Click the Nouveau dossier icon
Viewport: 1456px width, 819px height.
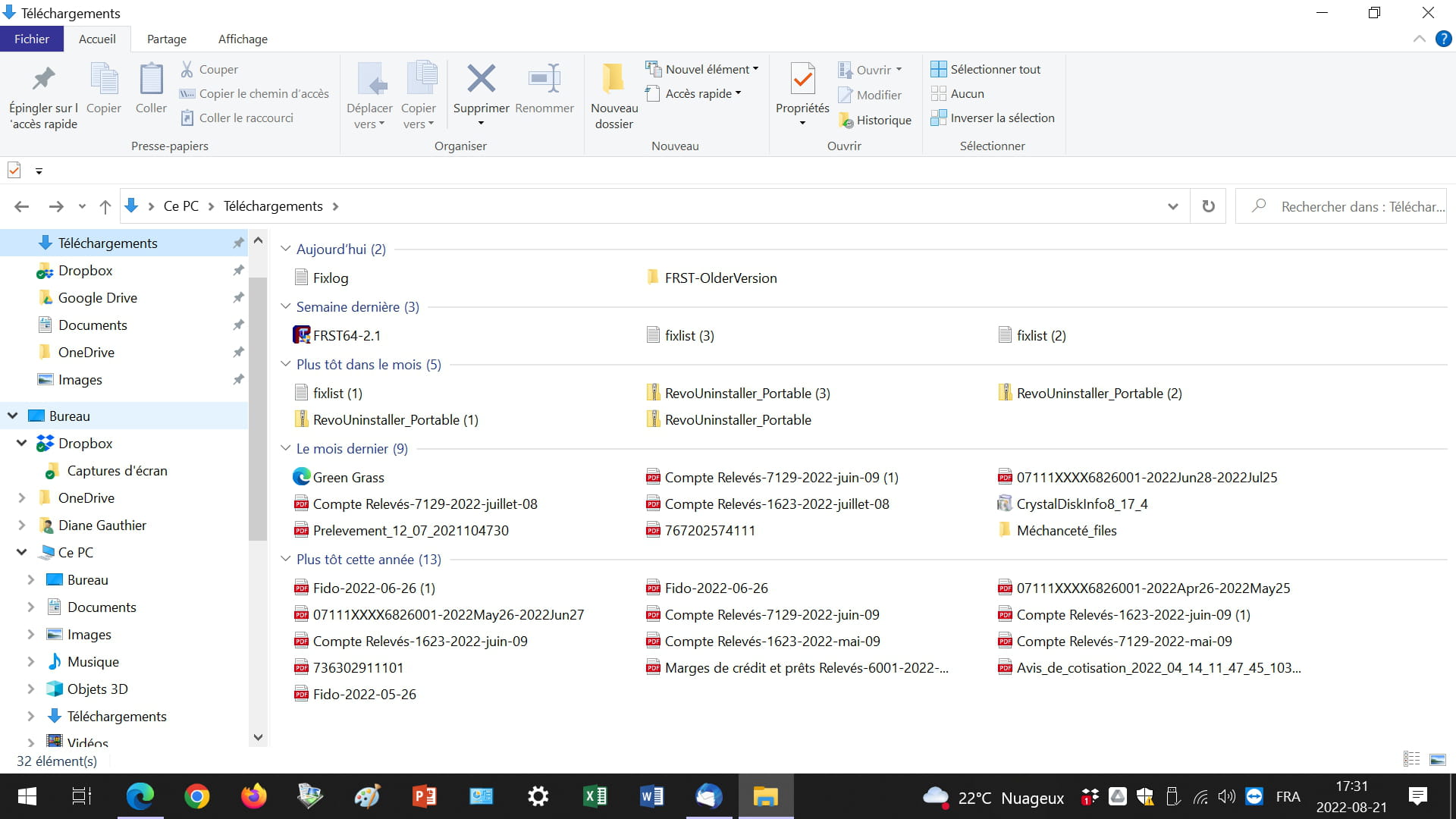[613, 79]
